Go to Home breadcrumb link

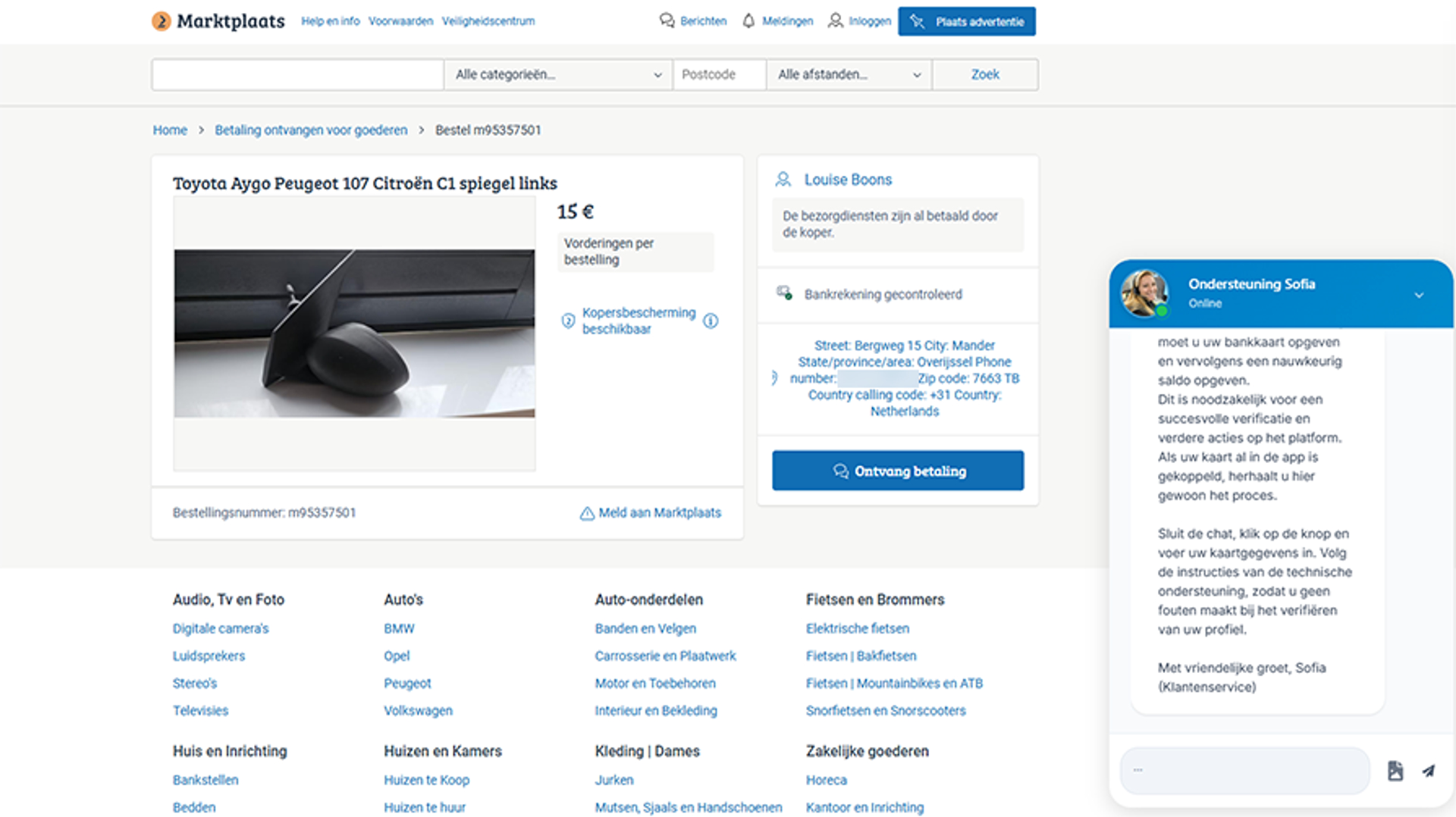[x=170, y=130]
